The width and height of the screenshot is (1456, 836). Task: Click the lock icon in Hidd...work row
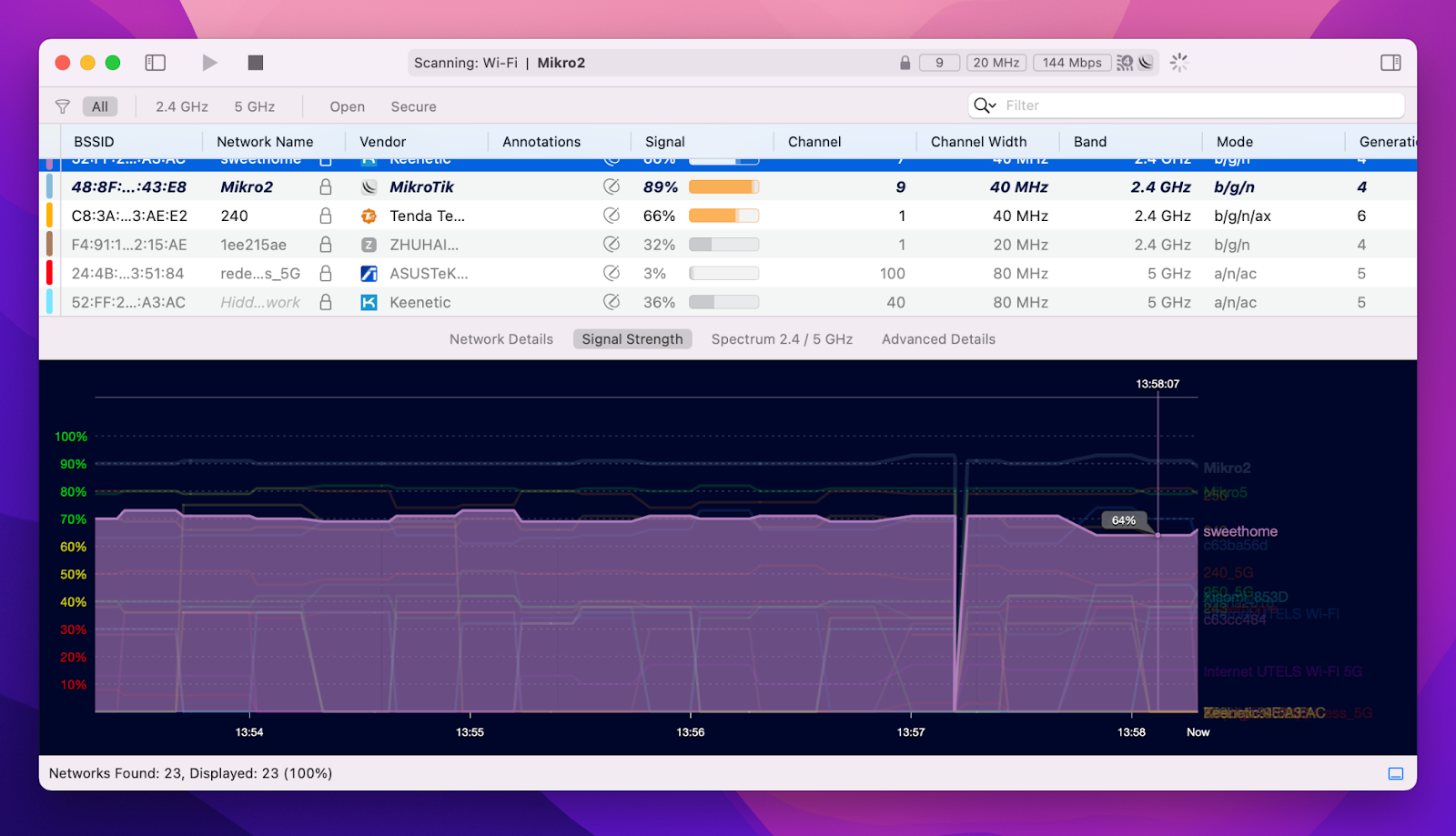point(326,302)
